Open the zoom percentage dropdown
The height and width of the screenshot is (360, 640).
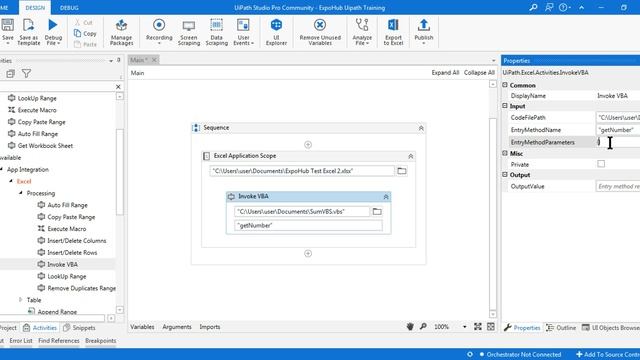(464, 327)
